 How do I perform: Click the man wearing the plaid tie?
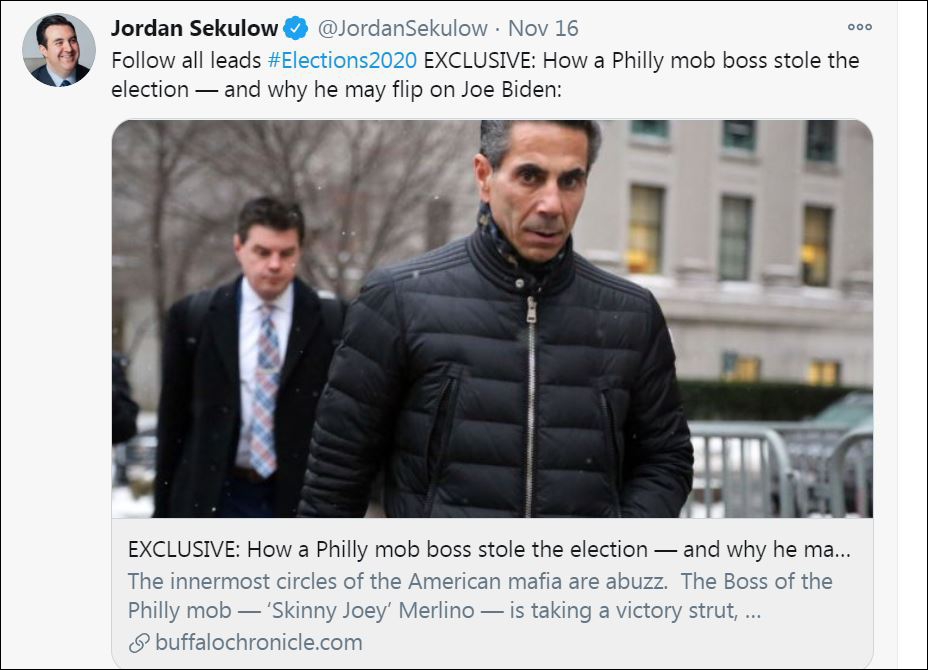(250, 370)
